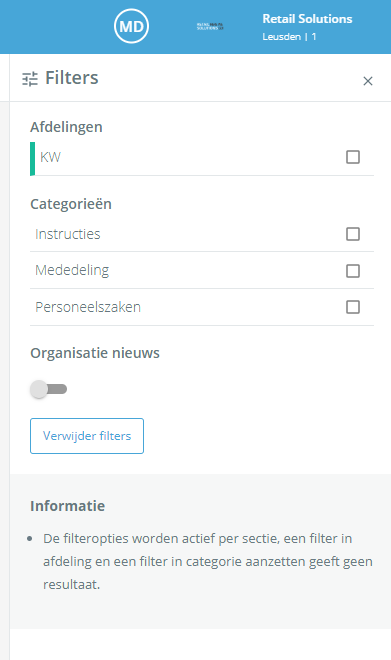391x660 pixels.
Task: Click the green color bar beside KW
Action: pos(32,159)
